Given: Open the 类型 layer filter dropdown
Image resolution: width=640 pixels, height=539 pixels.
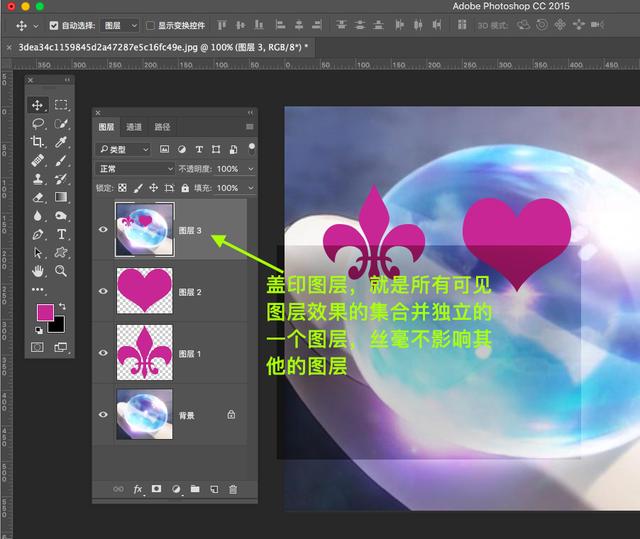Looking at the screenshot, I should pyautogui.click(x=123, y=150).
